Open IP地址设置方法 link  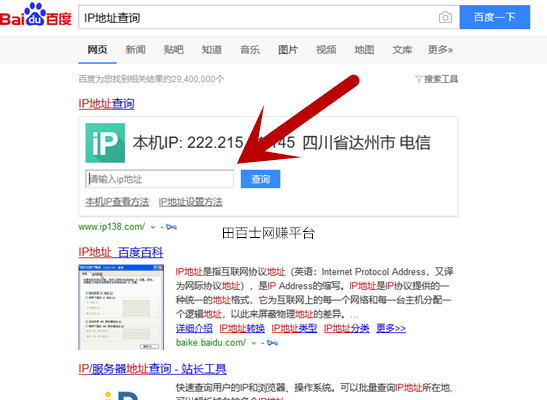click(x=190, y=202)
